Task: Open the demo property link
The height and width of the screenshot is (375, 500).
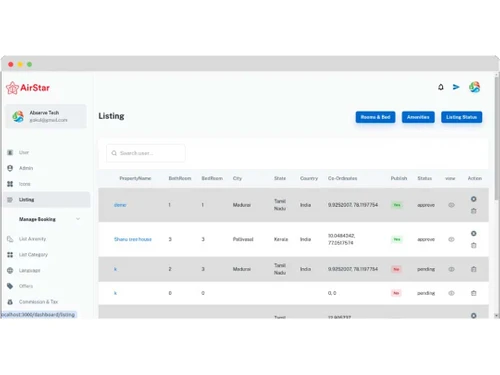Action: (x=120, y=205)
